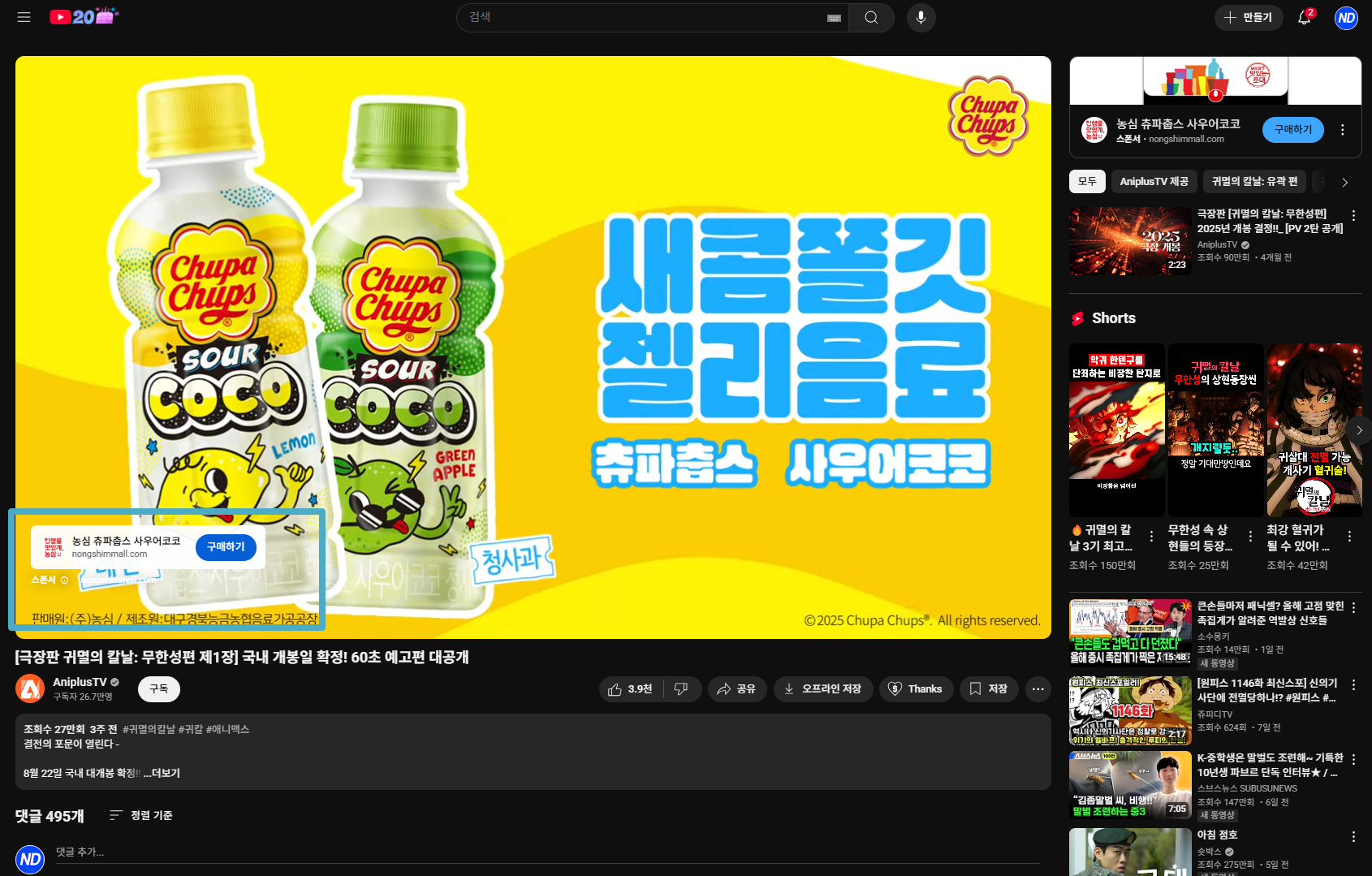The image size is (1372, 876).
Task: Open the 원피스 1146화 최신스포 video
Action: tap(1130, 711)
